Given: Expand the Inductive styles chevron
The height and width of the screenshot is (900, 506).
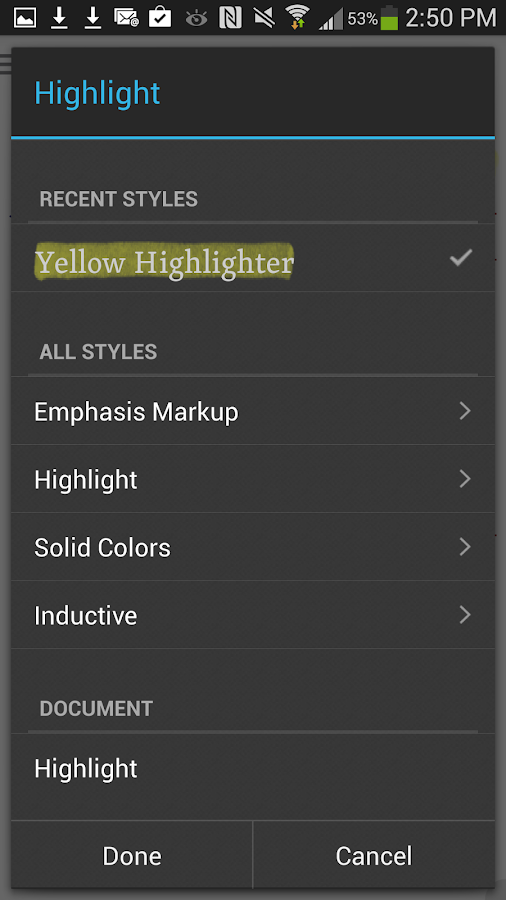Looking at the screenshot, I should click(x=465, y=615).
